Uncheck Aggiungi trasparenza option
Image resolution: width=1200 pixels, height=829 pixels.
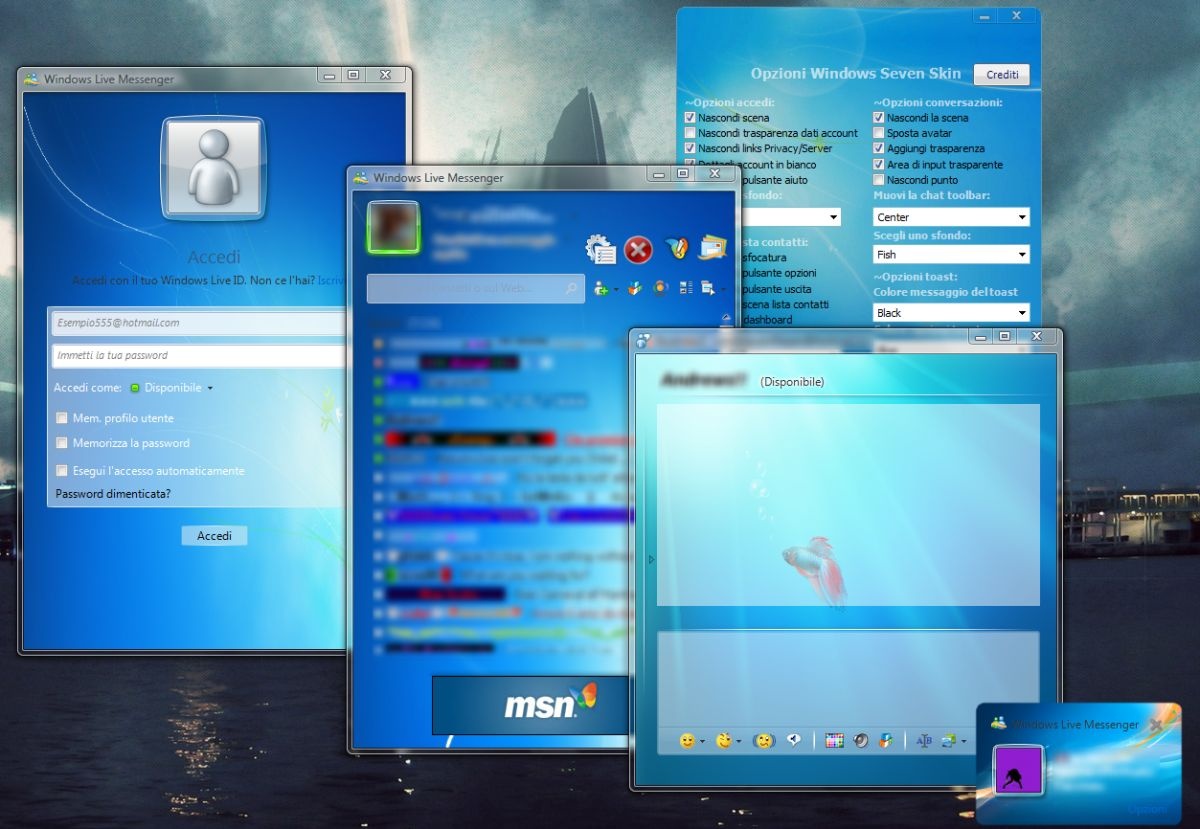tap(879, 149)
